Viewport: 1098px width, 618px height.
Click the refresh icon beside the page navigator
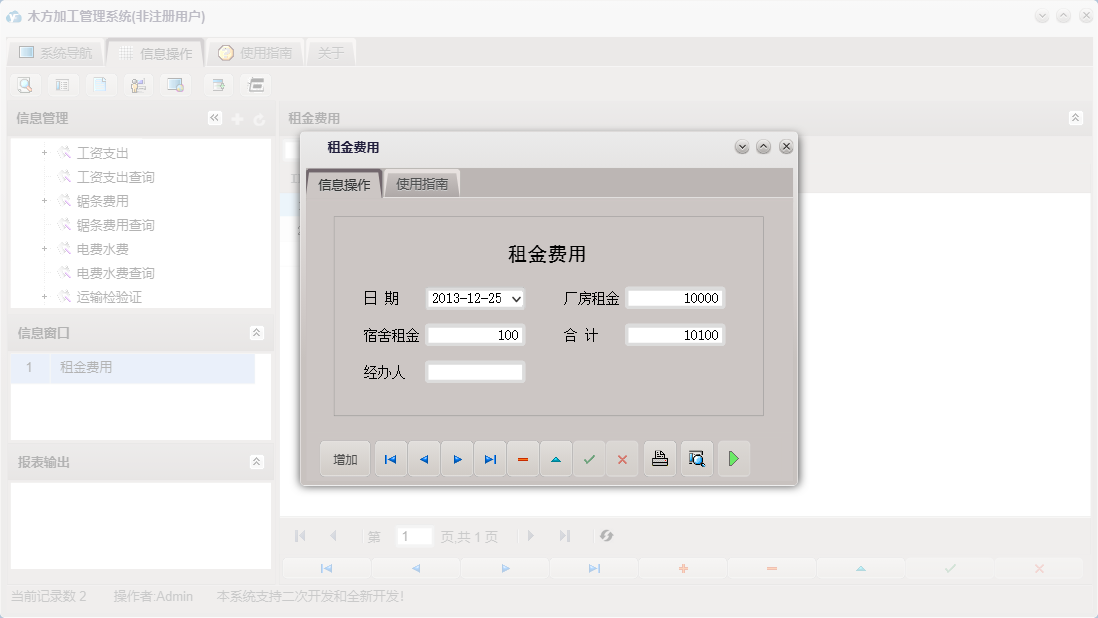(x=605, y=536)
